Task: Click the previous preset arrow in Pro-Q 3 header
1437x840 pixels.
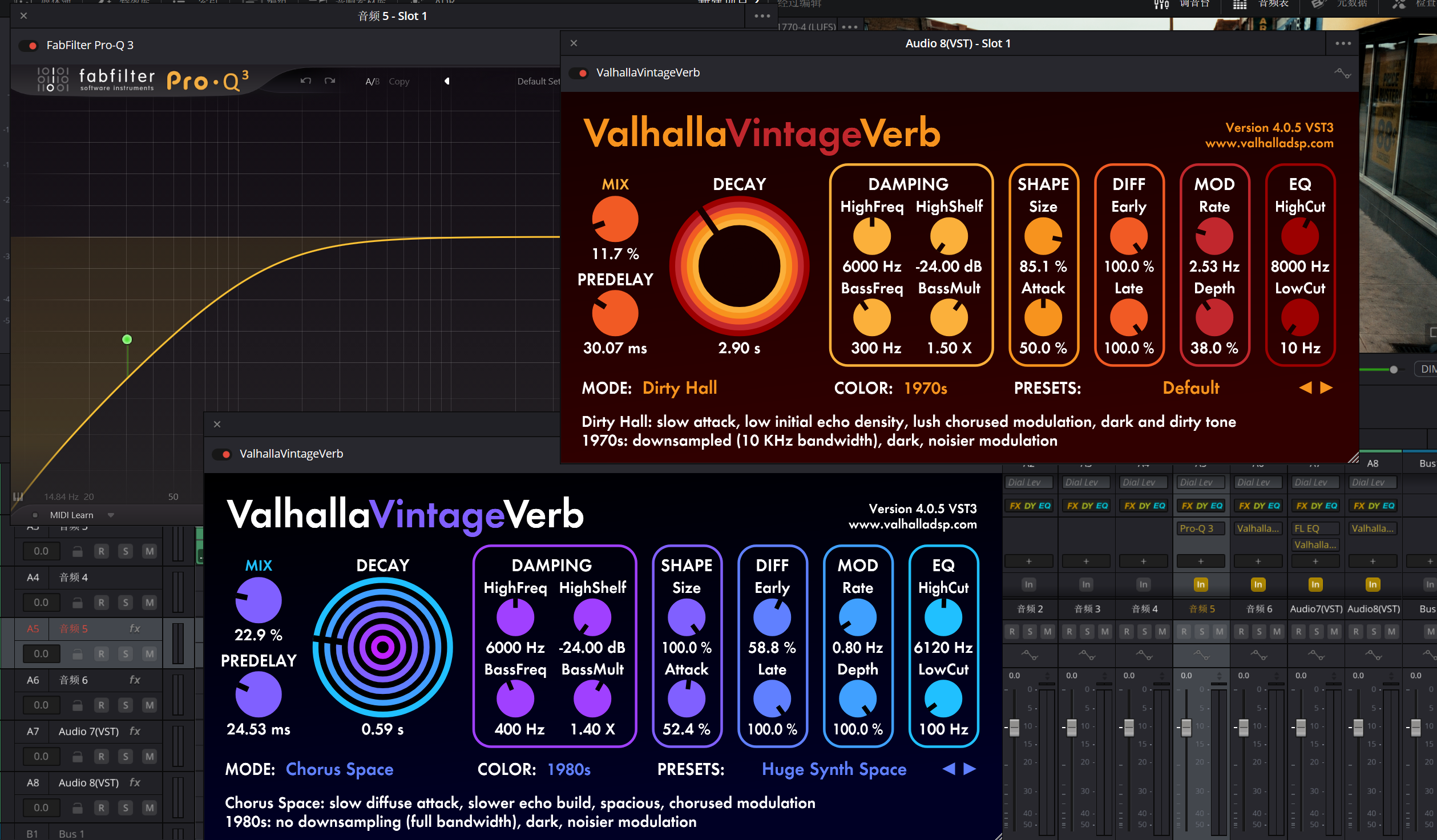Action: pyautogui.click(x=447, y=81)
